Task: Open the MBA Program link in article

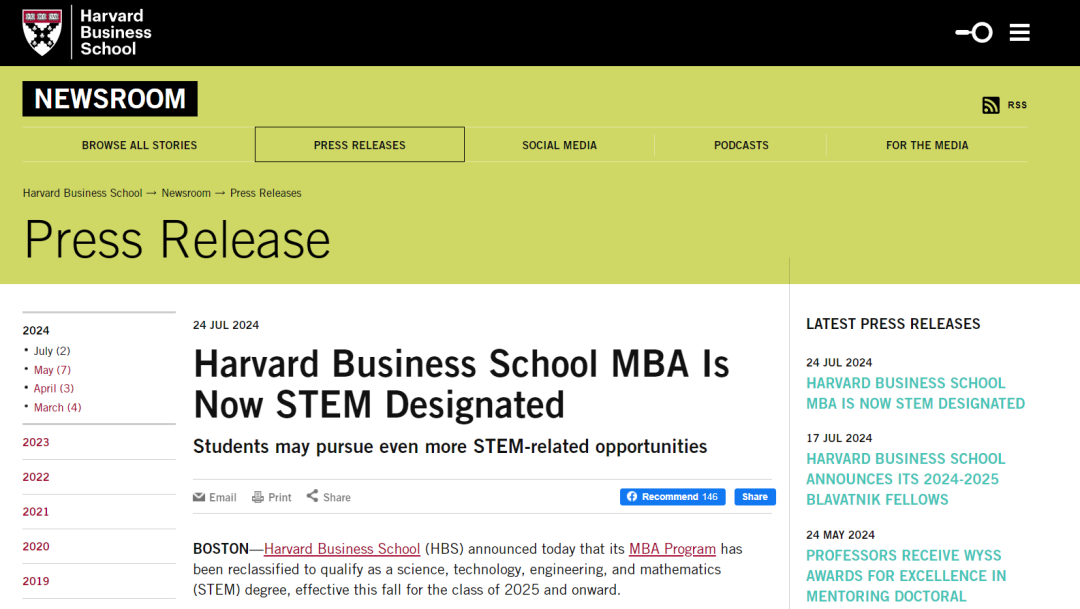Action: point(672,549)
